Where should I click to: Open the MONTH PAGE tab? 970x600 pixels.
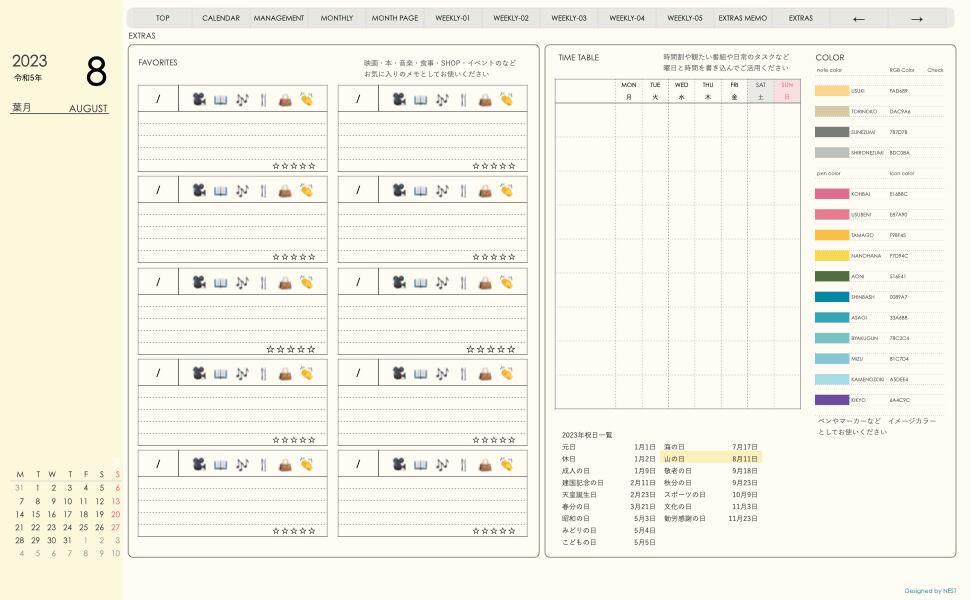(395, 18)
